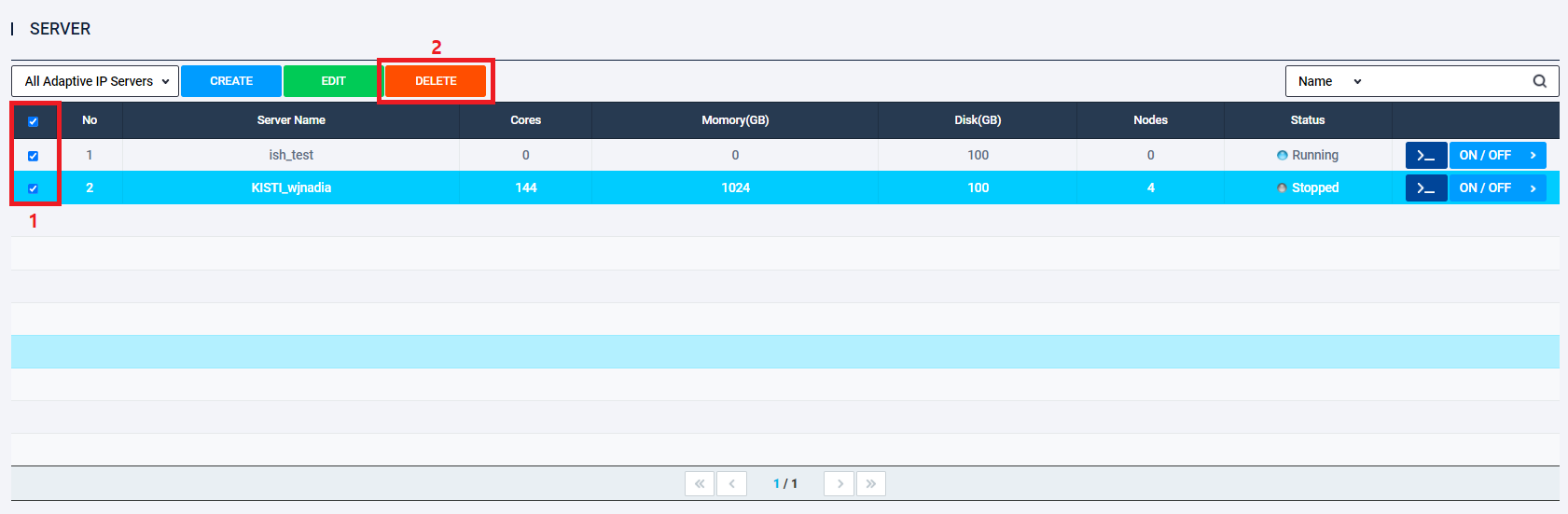Expand ON / OFF options for KISTI_wjnadia

point(1497,188)
